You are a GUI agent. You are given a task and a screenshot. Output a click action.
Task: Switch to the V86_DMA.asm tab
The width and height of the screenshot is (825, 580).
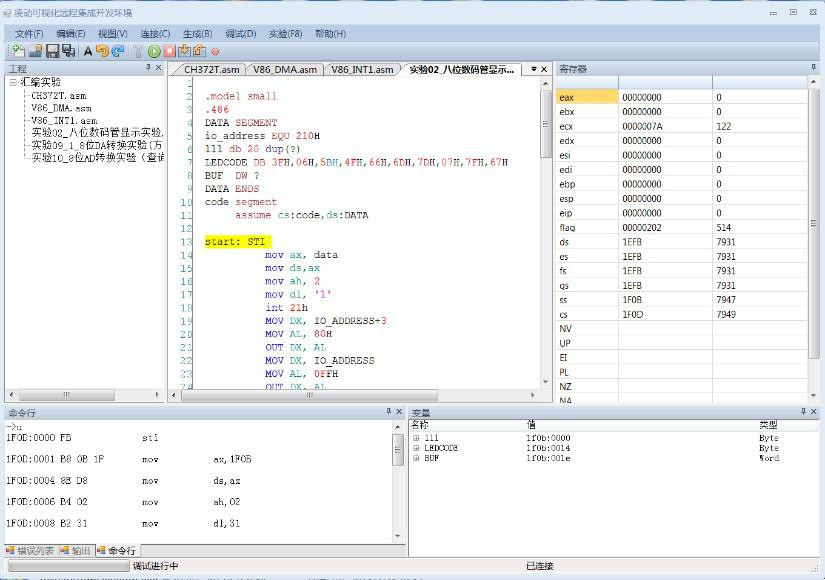285,70
